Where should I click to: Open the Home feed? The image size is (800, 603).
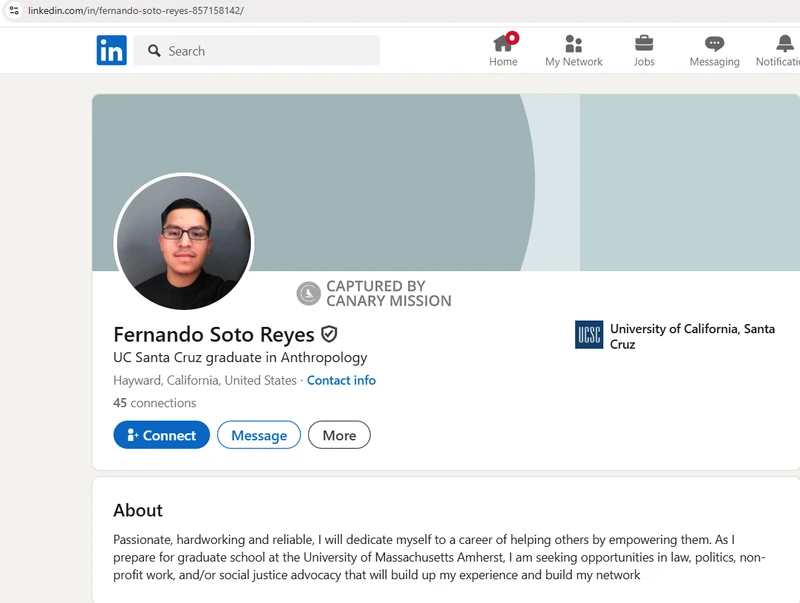click(503, 51)
